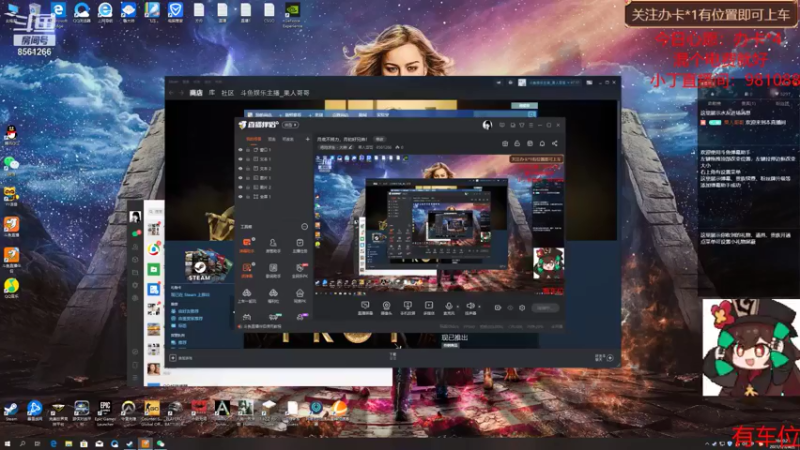Collapse the toolbox panel with the minus circle

[x=304, y=227]
